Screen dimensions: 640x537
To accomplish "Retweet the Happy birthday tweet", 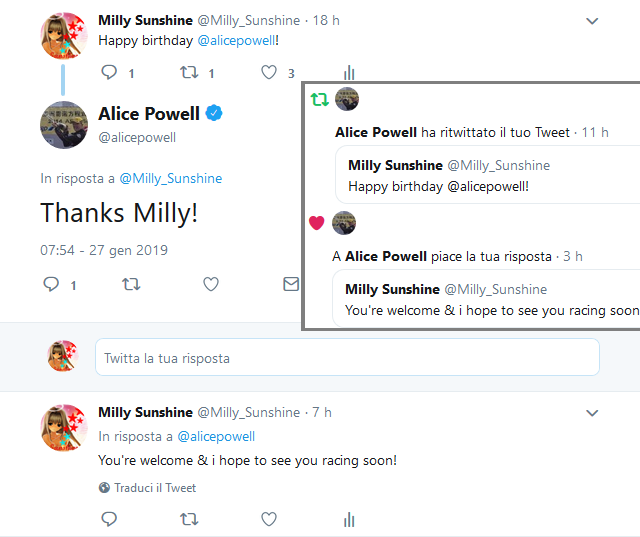I will tap(189, 72).
